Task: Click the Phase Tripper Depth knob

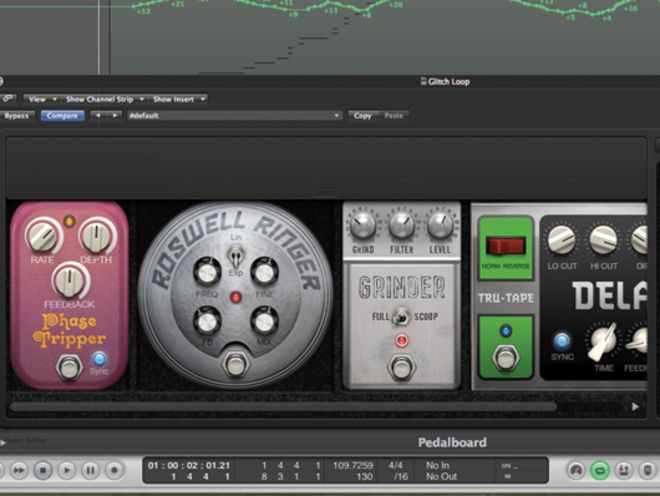Action: (x=96, y=237)
